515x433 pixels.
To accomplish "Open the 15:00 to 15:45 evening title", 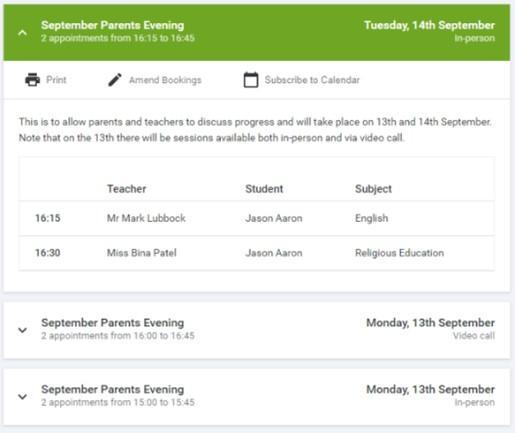I will 113,389.
